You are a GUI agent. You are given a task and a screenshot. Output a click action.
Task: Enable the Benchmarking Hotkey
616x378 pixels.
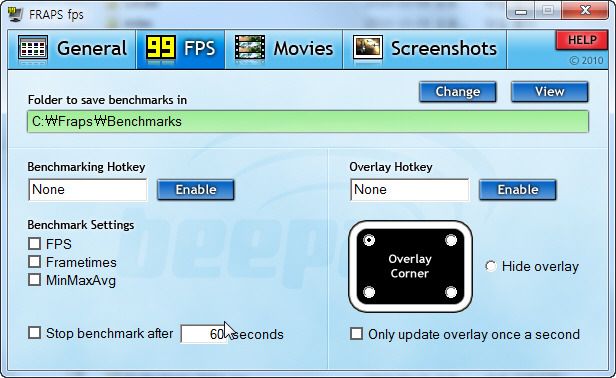(196, 190)
